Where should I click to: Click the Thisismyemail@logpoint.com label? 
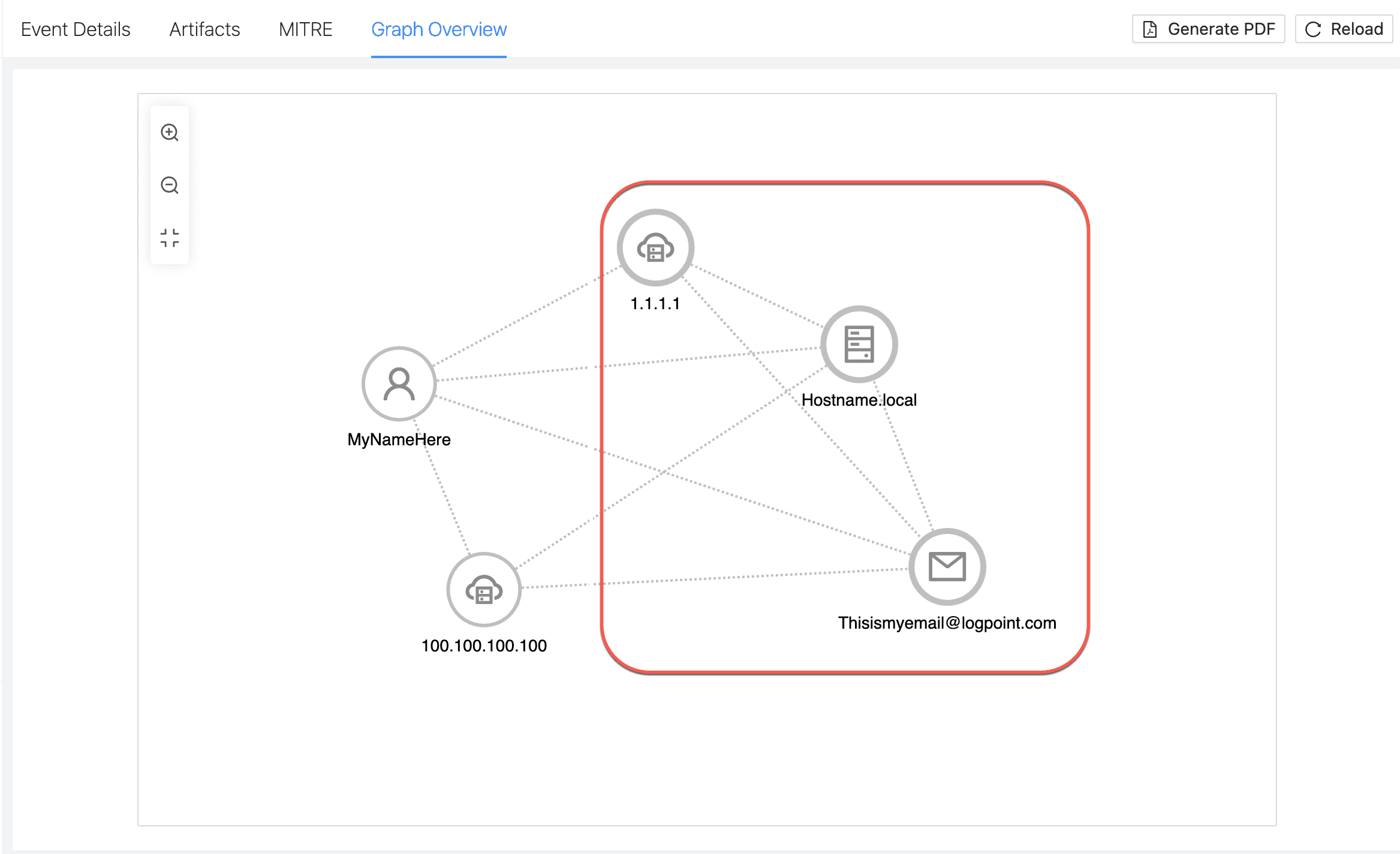tap(947, 623)
